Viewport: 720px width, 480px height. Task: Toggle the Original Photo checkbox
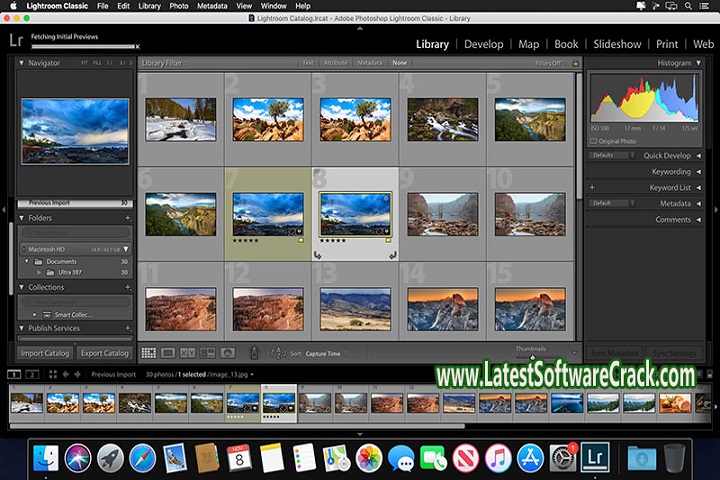[594, 141]
